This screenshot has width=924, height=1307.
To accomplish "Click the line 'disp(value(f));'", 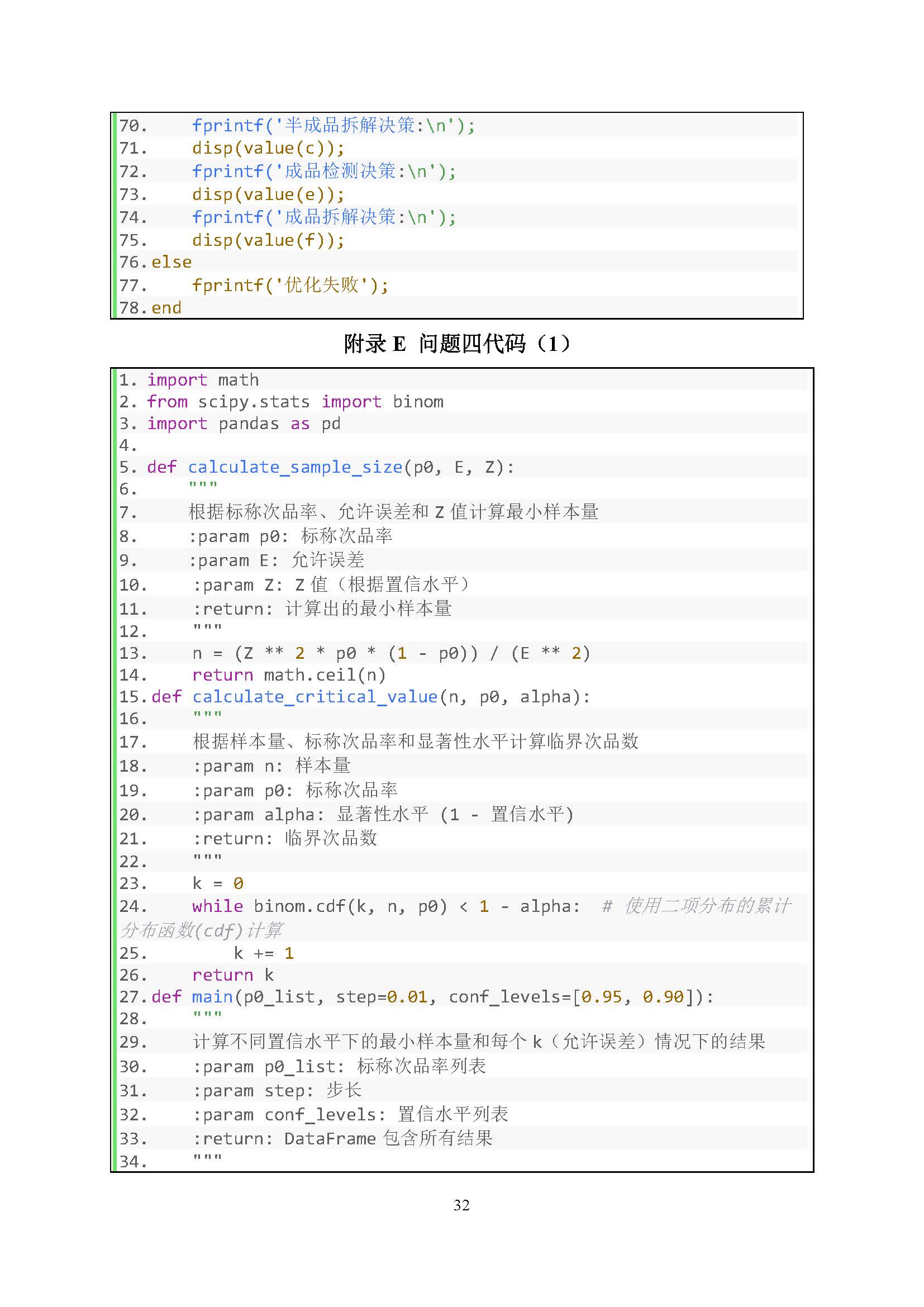I will pyautogui.click(x=268, y=240).
